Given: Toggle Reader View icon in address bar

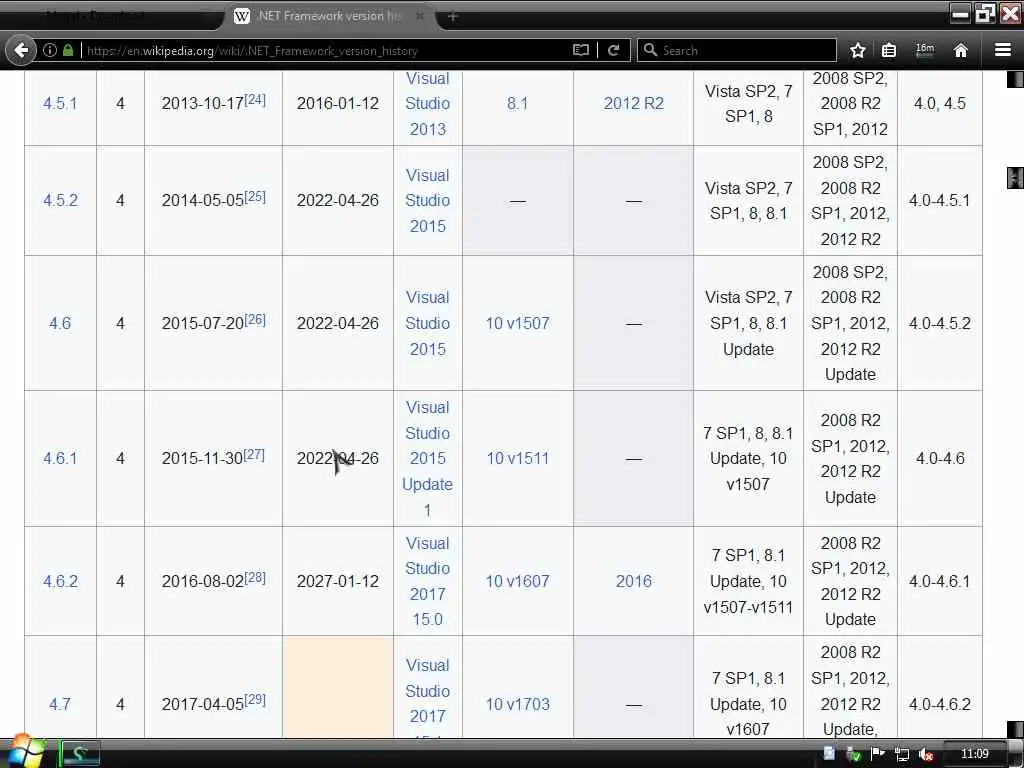Looking at the screenshot, I should point(581,50).
